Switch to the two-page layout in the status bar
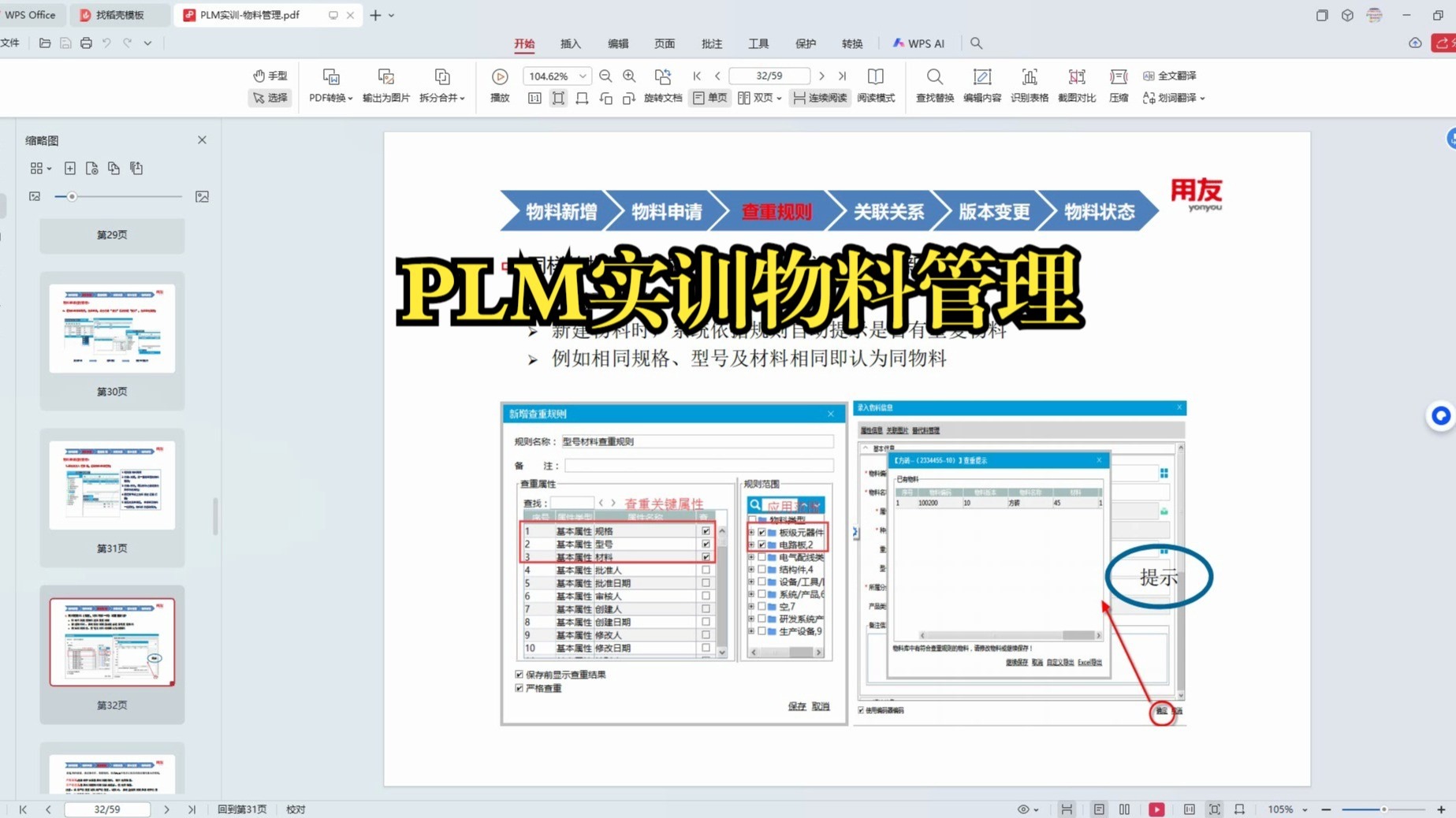Image resolution: width=1456 pixels, height=818 pixels. coord(1124,809)
